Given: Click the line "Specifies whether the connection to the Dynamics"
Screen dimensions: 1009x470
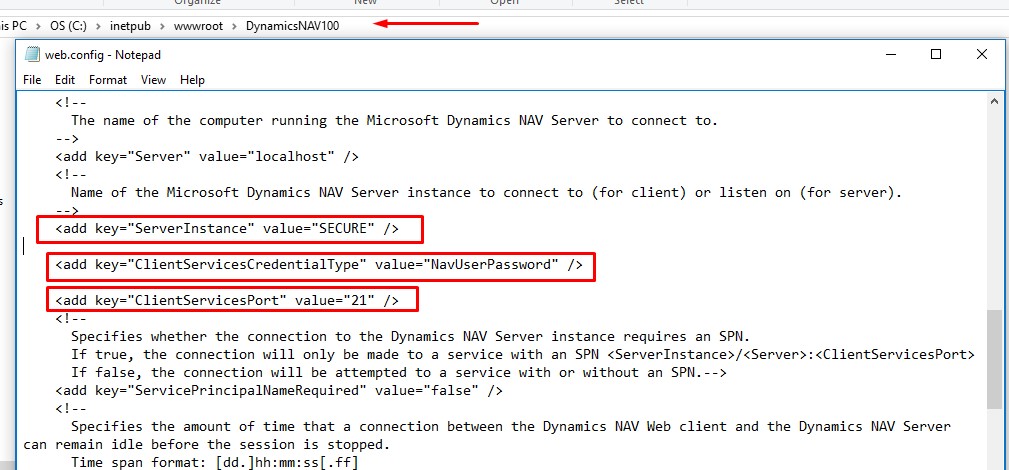Looking at the screenshot, I should pos(411,337).
